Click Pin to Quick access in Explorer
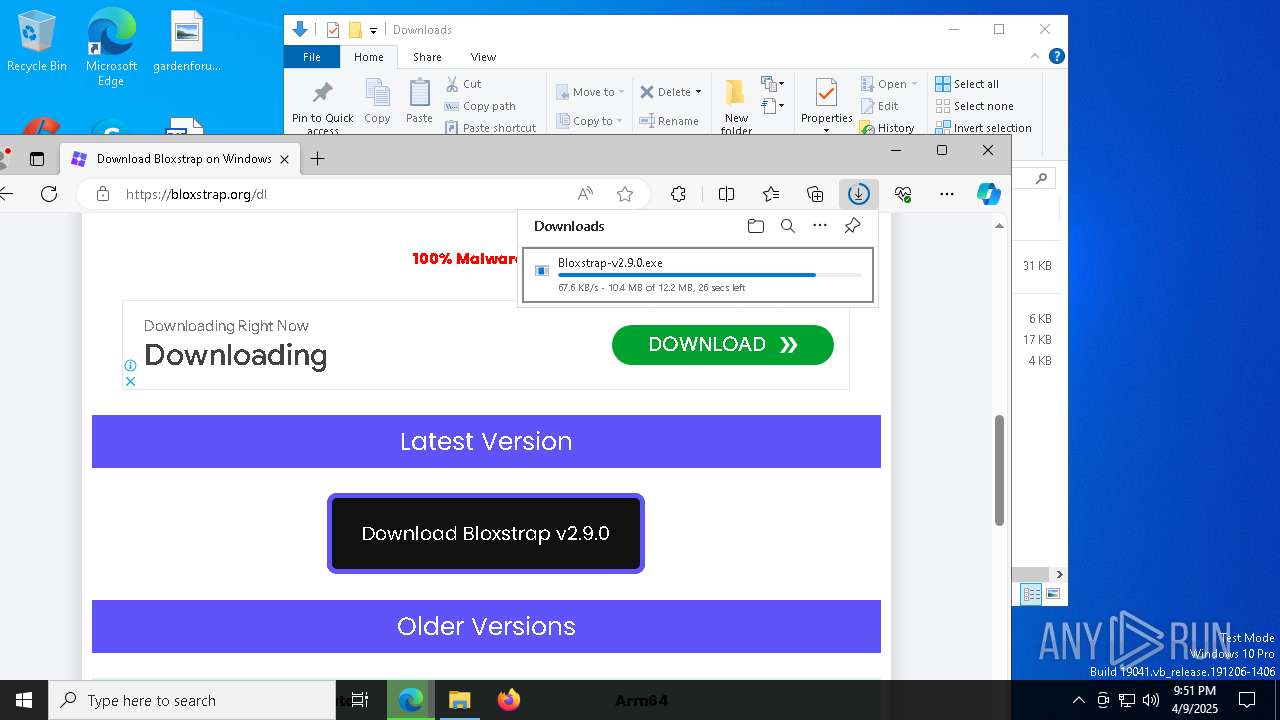Viewport: 1280px width, 720px height. (322, 107)
